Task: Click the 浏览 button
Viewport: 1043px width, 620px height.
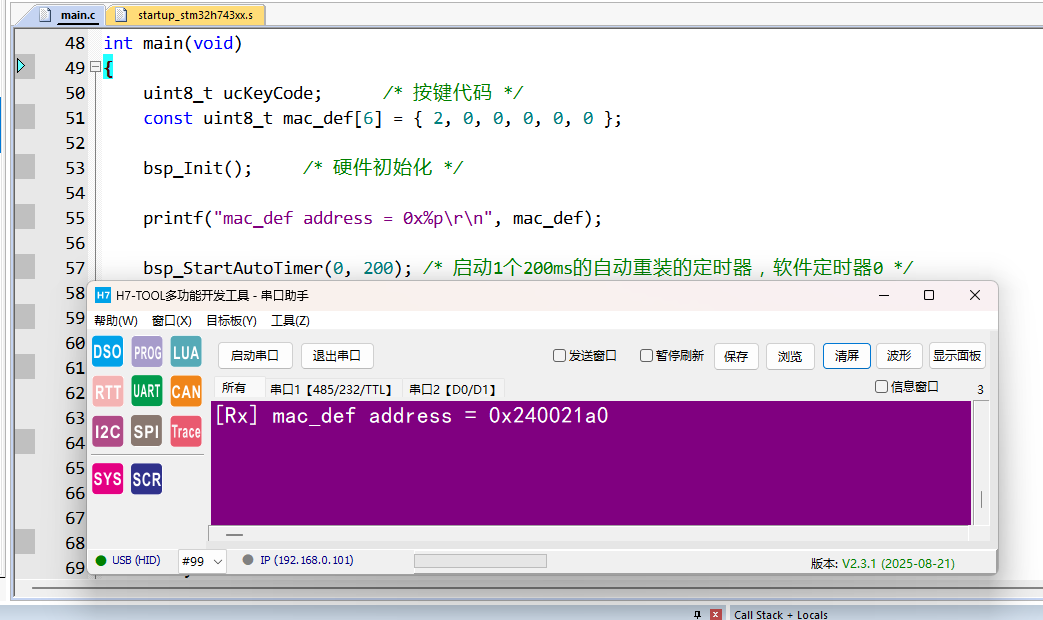Action: pyautogui.click(x=790, y=357)
